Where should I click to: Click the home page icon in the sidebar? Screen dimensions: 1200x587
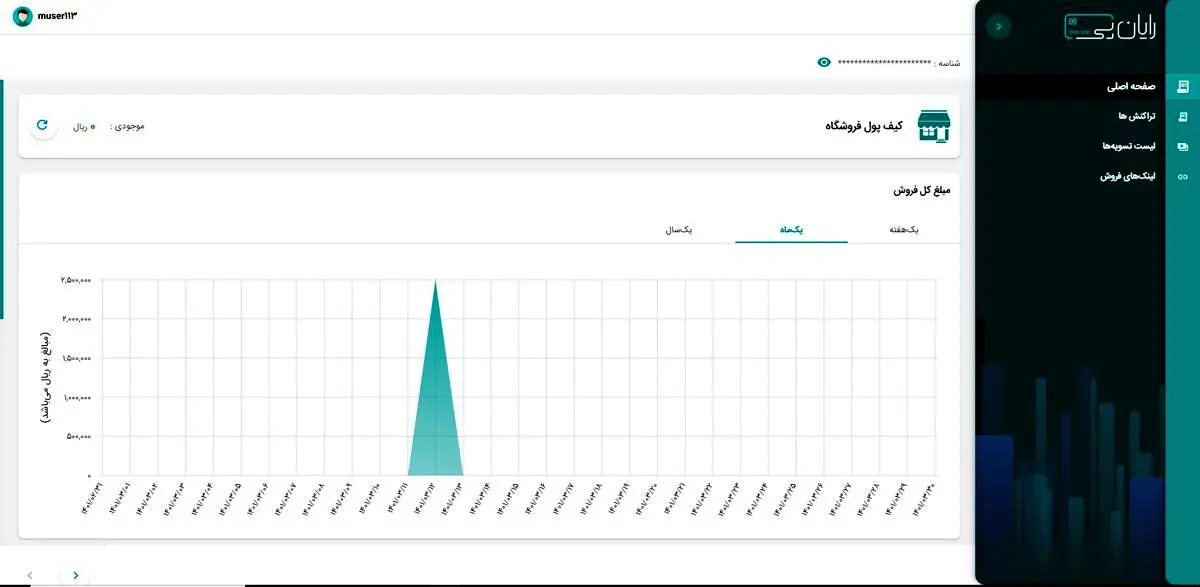tap(1183, 87)
